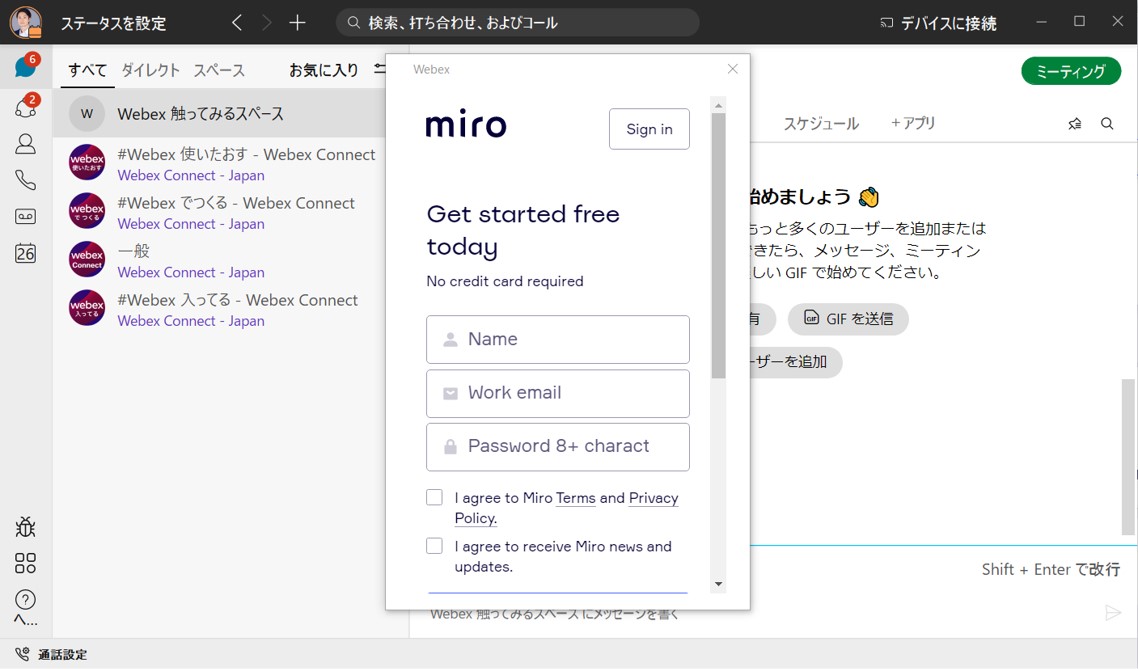This screenshot has height=669, width=1138.
Task: Open the ステータスを設定 status dropdown
Action: (111, 21)
